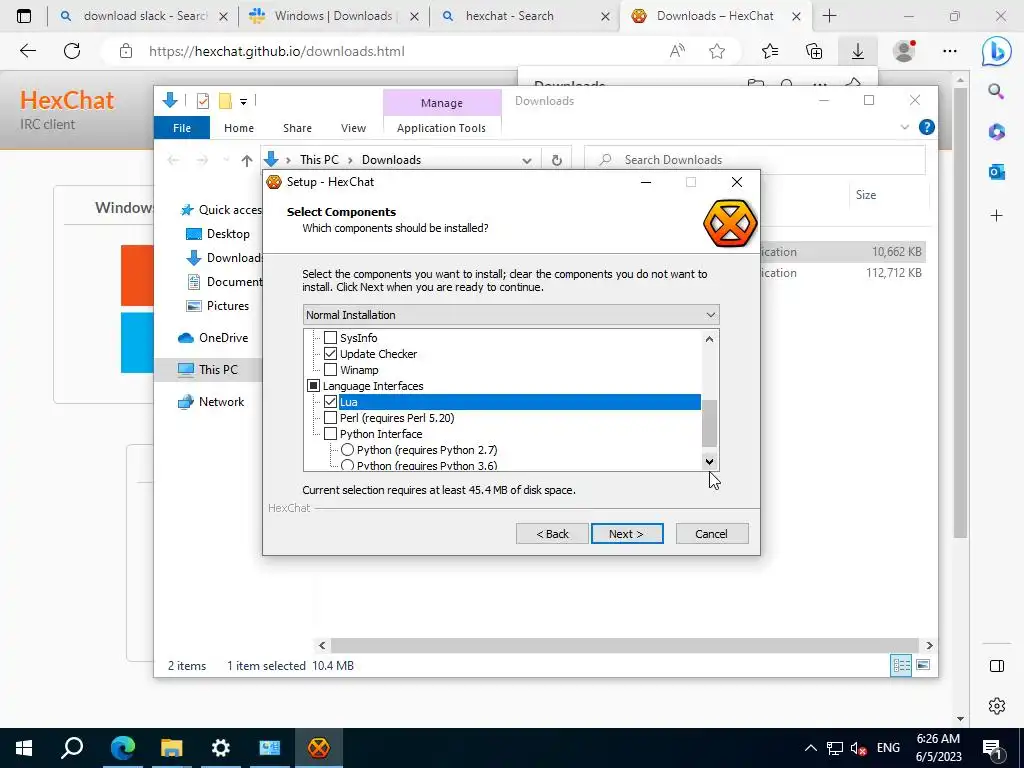Screen dimensions: 1024x768
Task: Open Edge collections icon
Action: click(814, 51)
